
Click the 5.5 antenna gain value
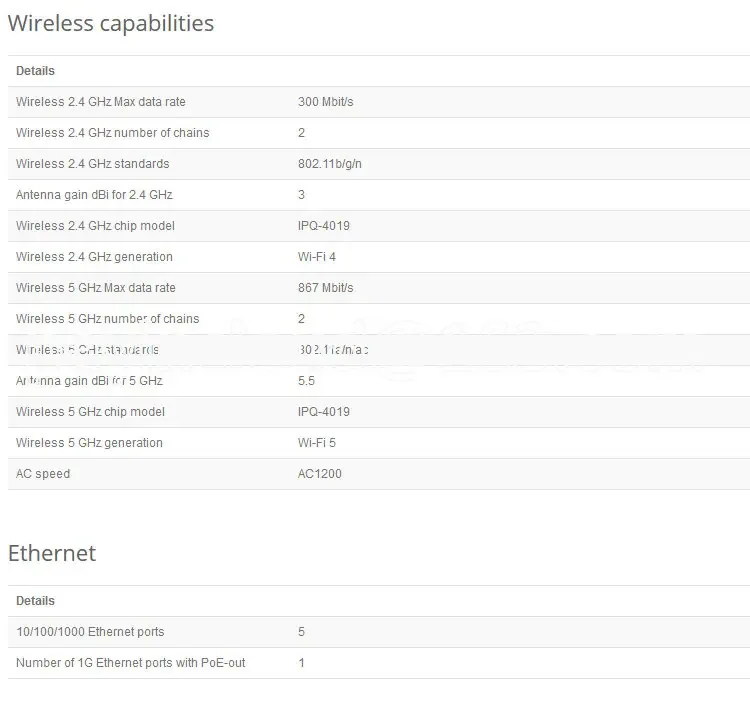(x=307, y=381)
